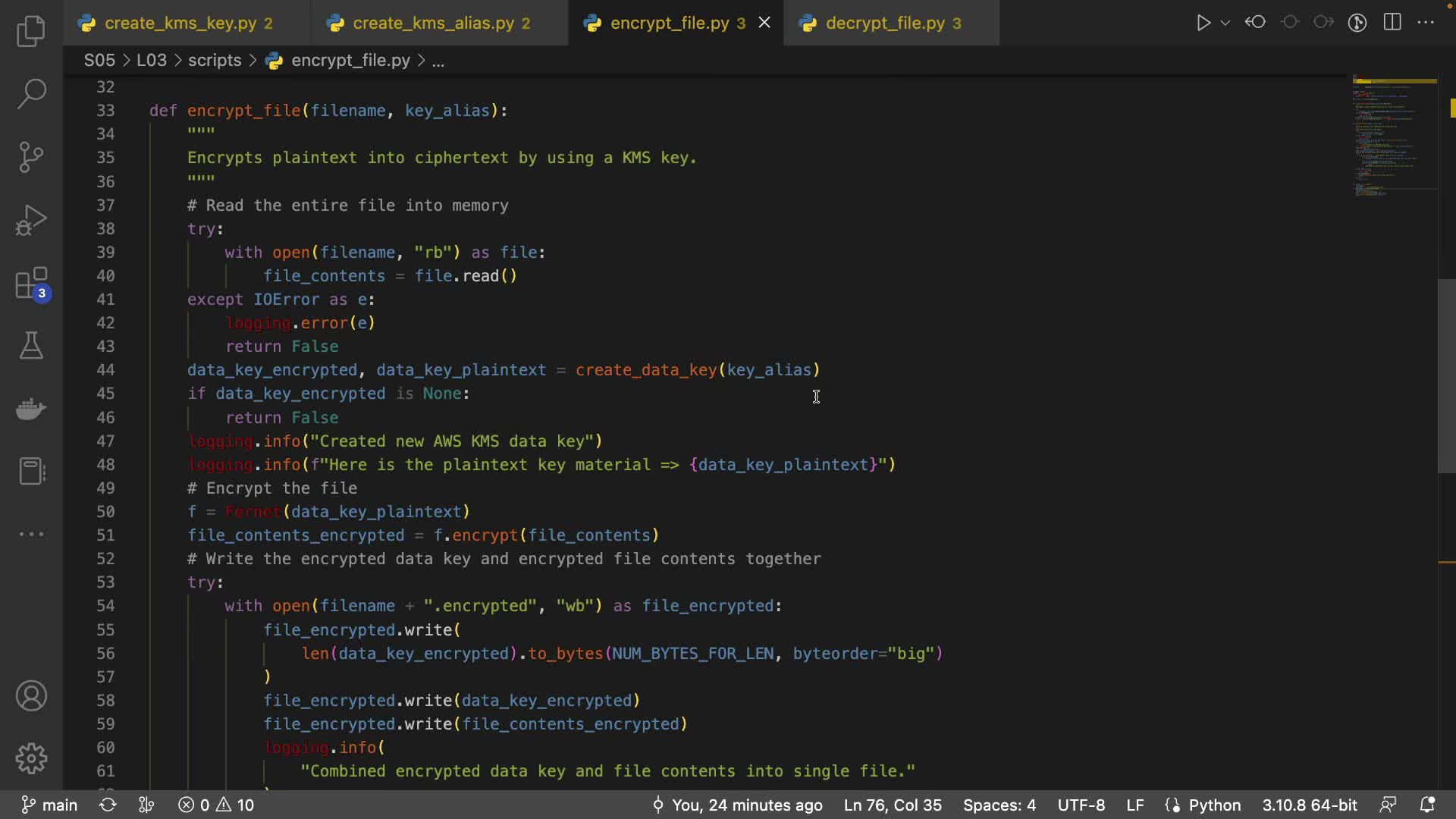Open the Search view icon
The height and width of the screenshot is (819, 1456).
pyautogui.click(x=31, y=94)
